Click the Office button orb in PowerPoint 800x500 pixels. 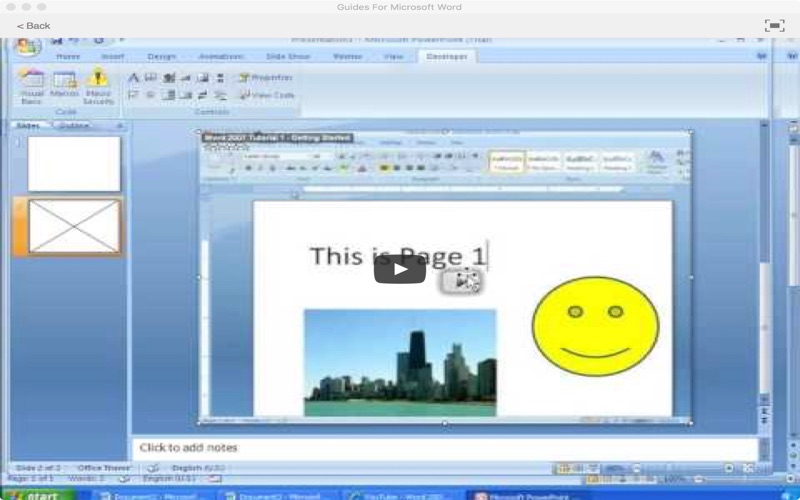(28, 46)
